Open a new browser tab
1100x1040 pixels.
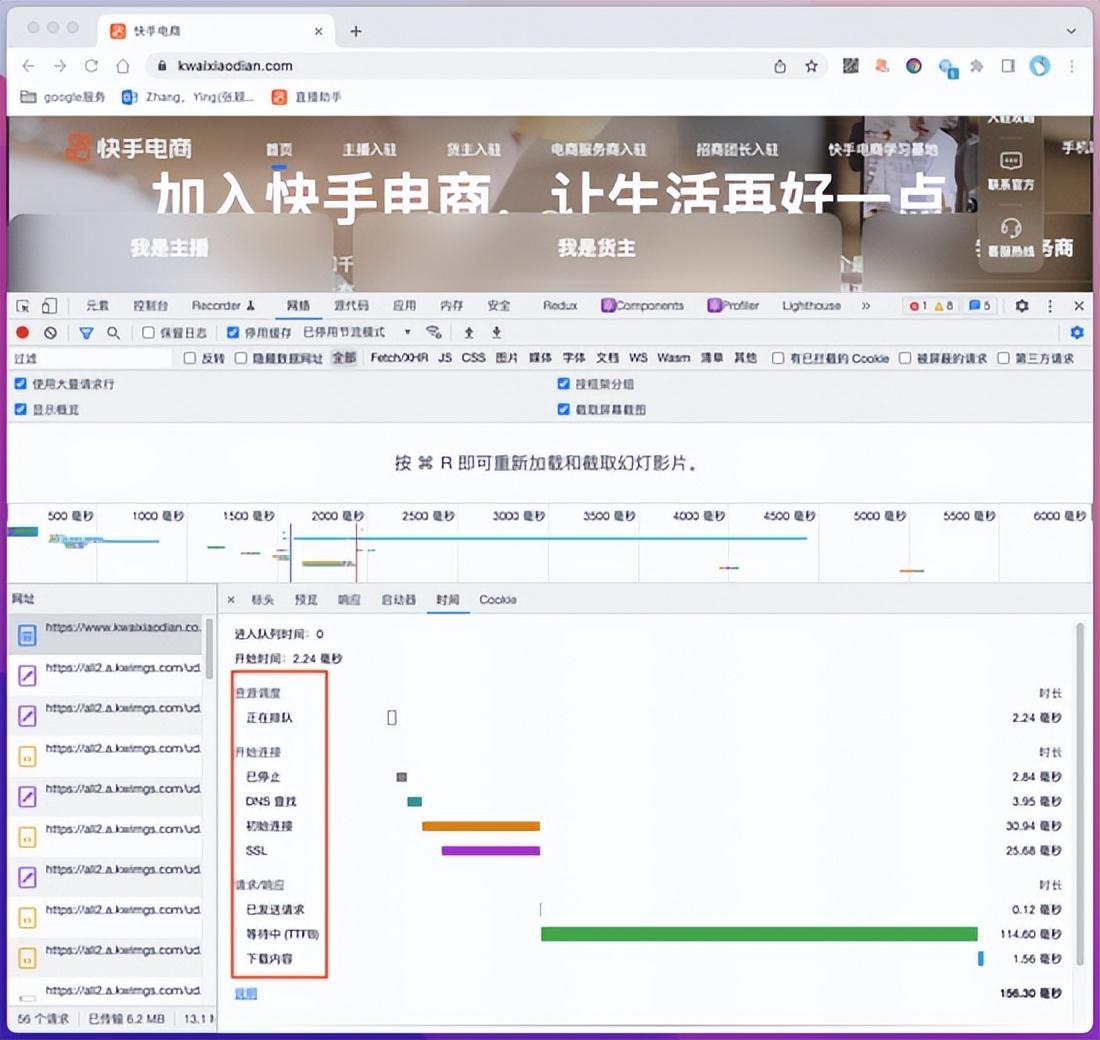coord(356,31)
